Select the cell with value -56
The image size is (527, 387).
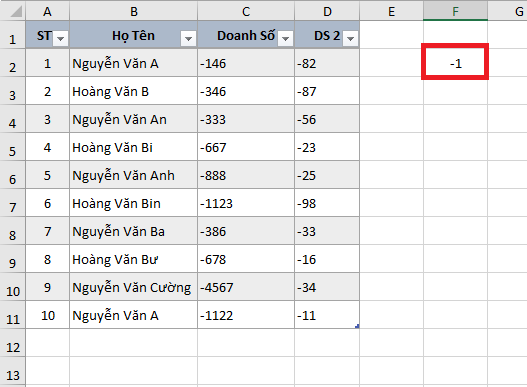pos(327,119)
